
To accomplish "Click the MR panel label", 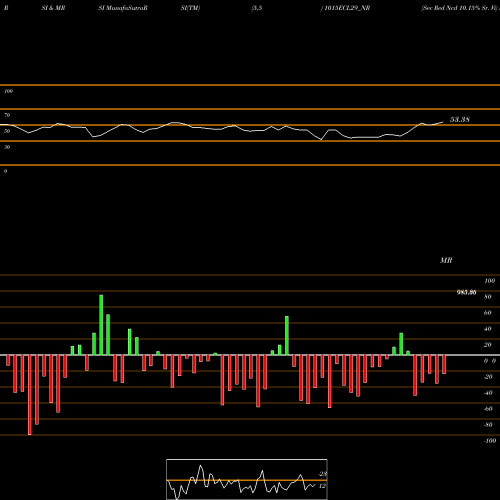I will coord(446,260).
